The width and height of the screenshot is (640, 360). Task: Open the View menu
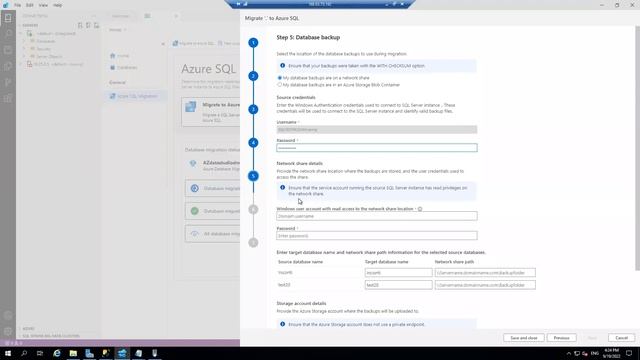[43, 5]
